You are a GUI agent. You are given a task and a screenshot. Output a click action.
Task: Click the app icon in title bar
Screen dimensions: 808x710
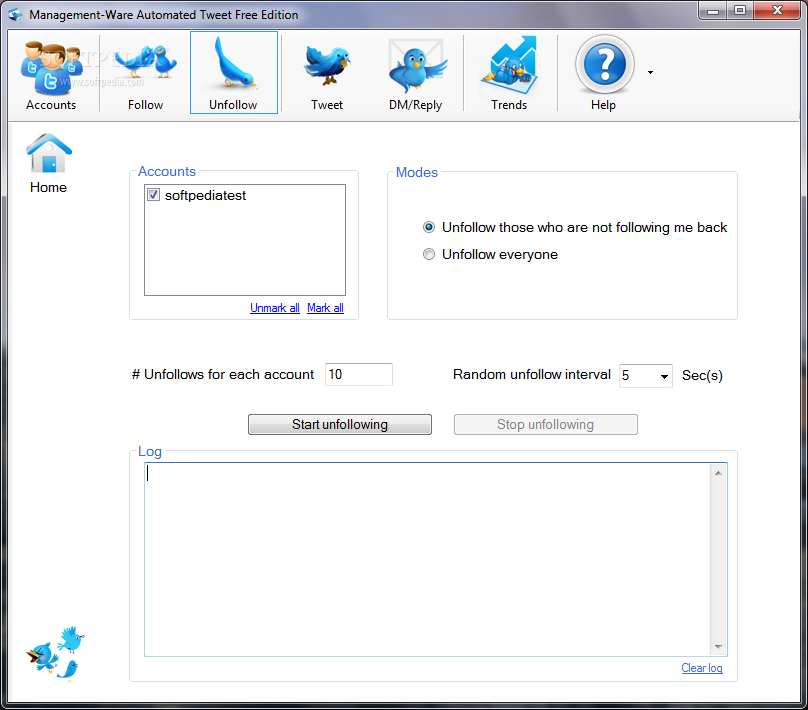point(15,14)
